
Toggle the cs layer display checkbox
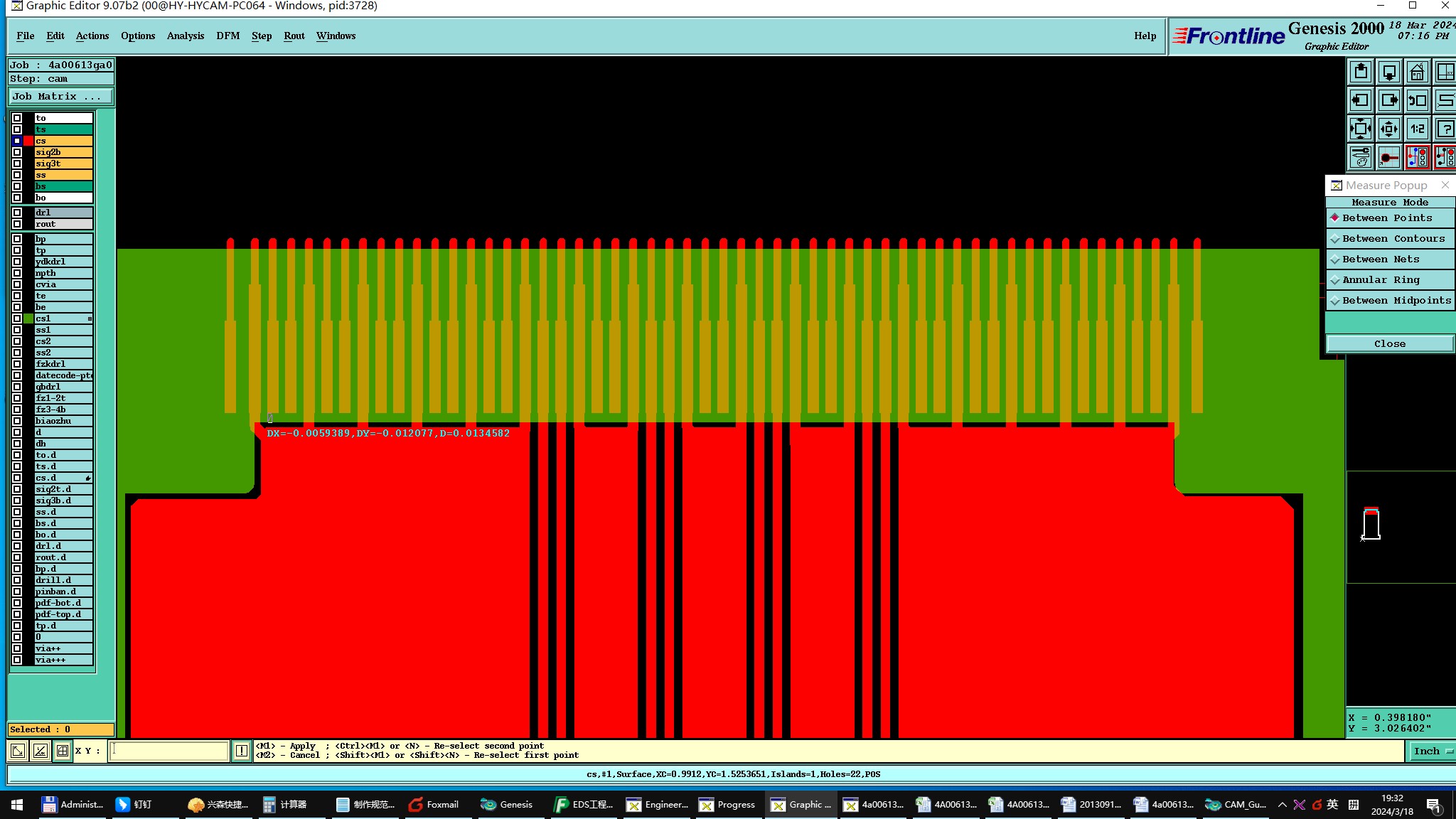[x=17, y=141]
